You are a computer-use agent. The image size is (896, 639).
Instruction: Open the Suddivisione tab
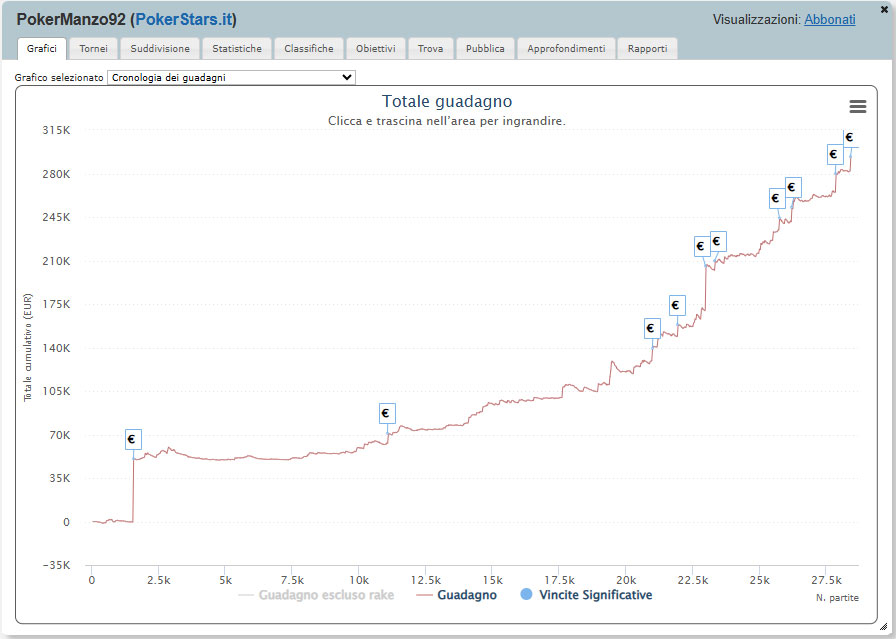tap(160, 49)
